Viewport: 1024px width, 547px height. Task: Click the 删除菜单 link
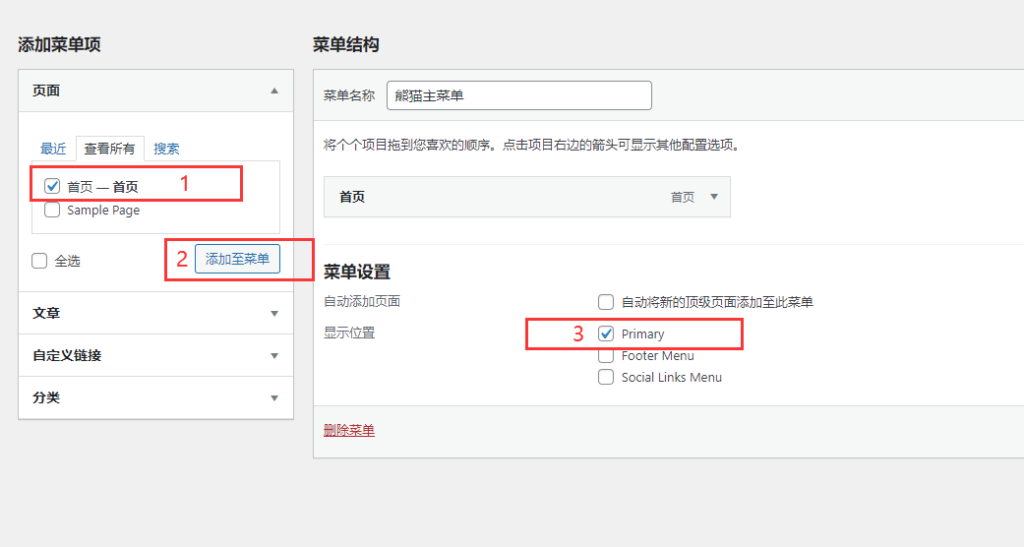349,430
